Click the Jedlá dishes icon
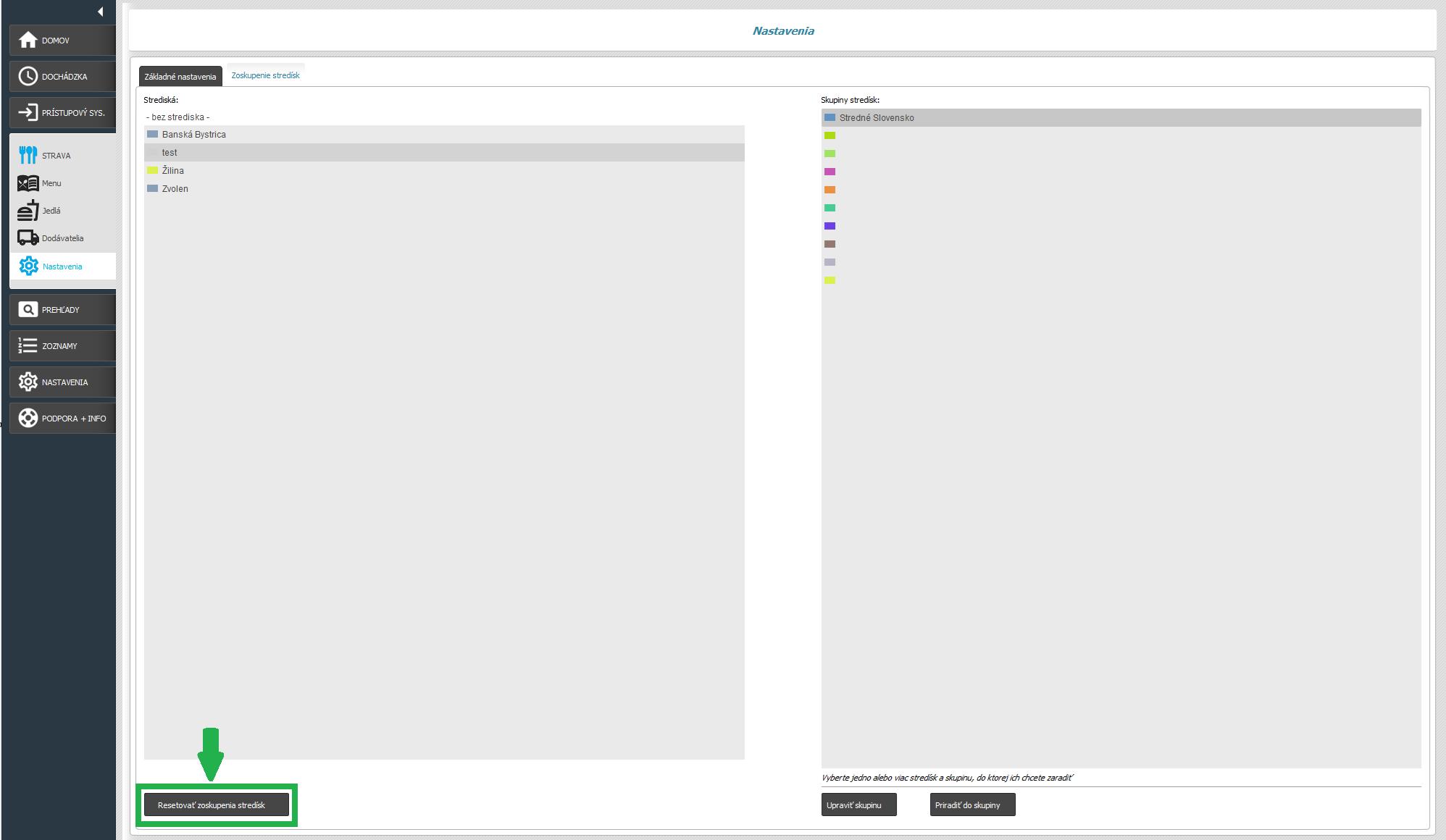Viewport: 1446px width, 840px height. pos(28,211)
